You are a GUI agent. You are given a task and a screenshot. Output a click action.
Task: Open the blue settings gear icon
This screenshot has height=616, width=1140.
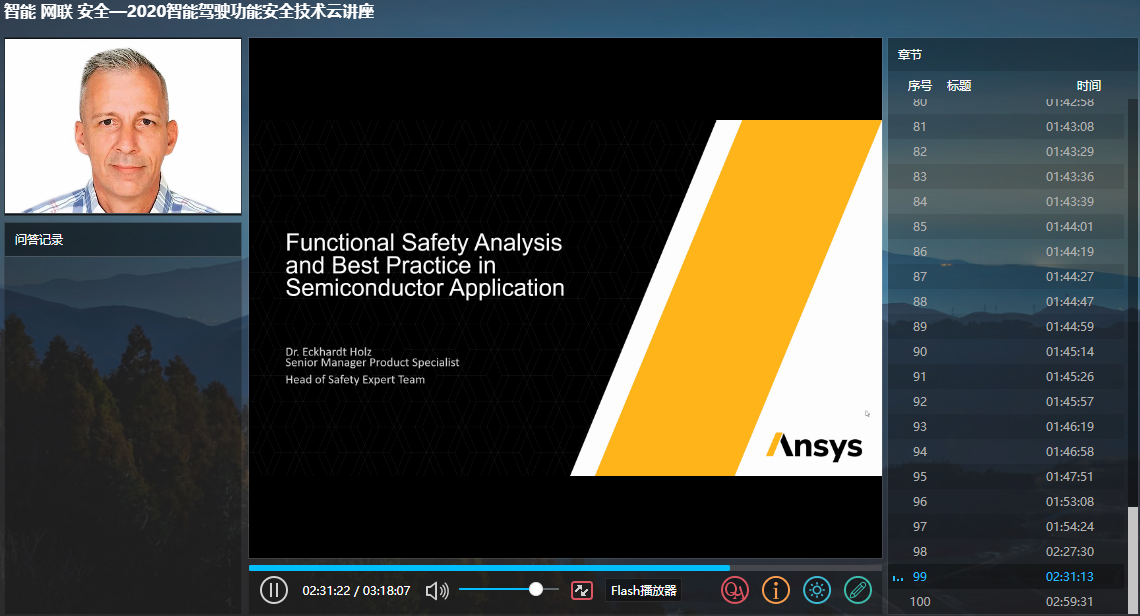coord(816,590)
